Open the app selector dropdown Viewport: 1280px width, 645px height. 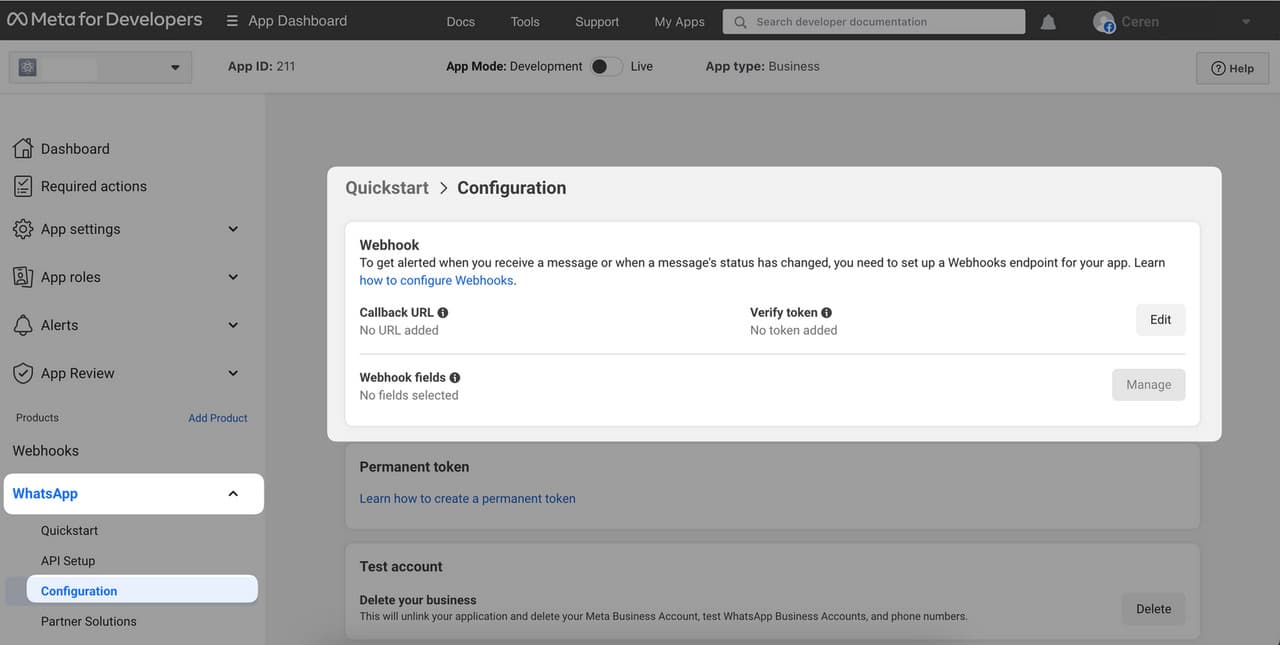click(x=100, y=67)
